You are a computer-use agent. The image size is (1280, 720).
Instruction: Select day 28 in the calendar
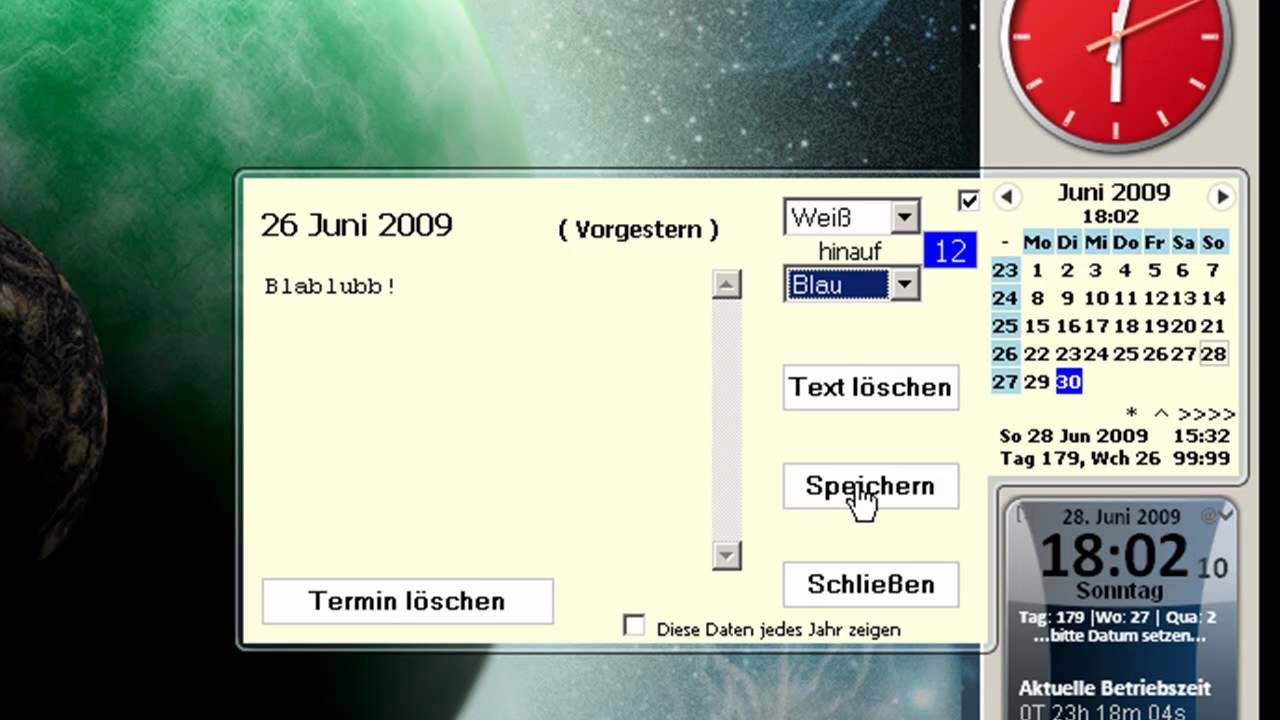click(1213, 354)
